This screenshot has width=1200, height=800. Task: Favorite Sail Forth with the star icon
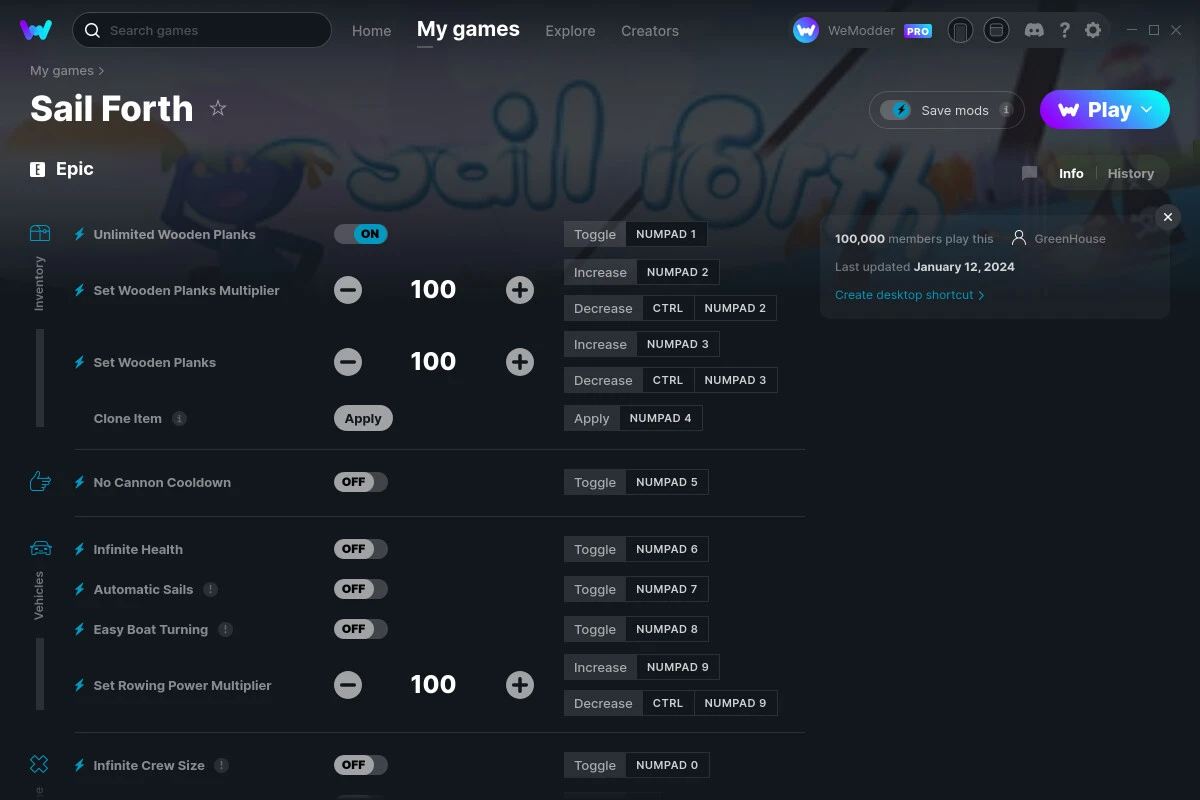click(x=218, y=108)
